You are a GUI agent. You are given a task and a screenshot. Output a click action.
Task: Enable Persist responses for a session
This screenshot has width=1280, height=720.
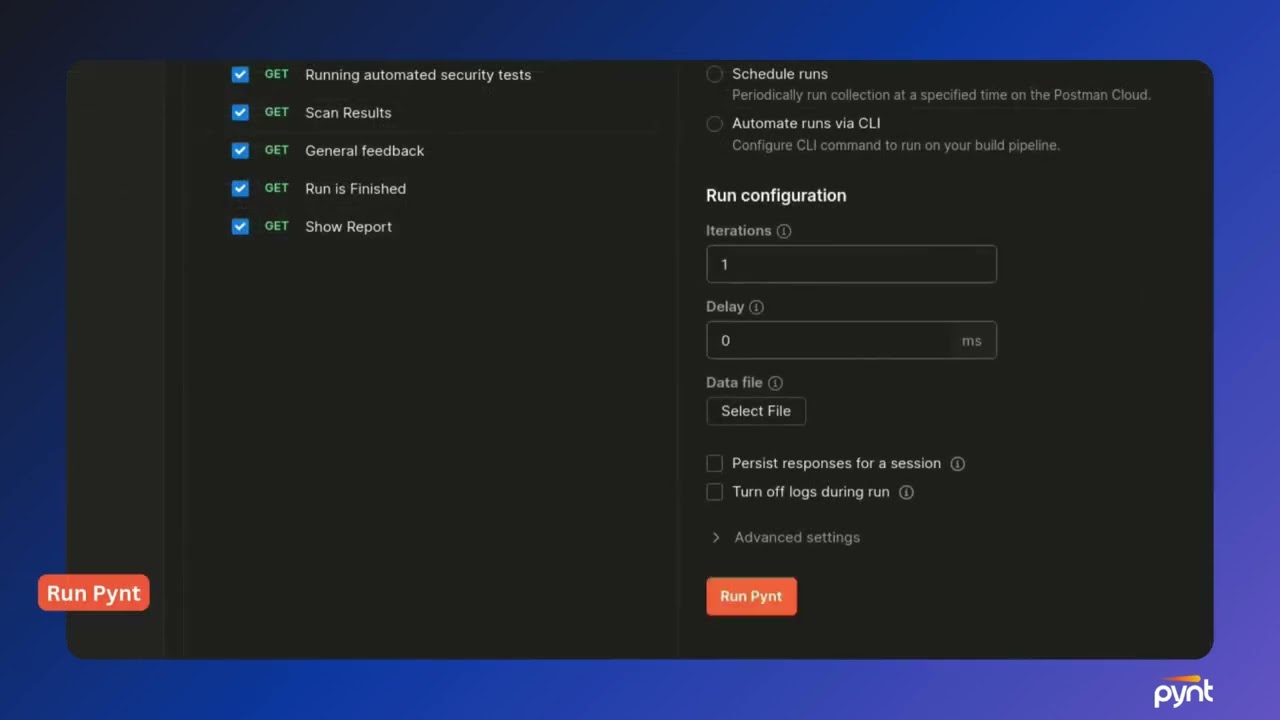click(x=714, y=464)
